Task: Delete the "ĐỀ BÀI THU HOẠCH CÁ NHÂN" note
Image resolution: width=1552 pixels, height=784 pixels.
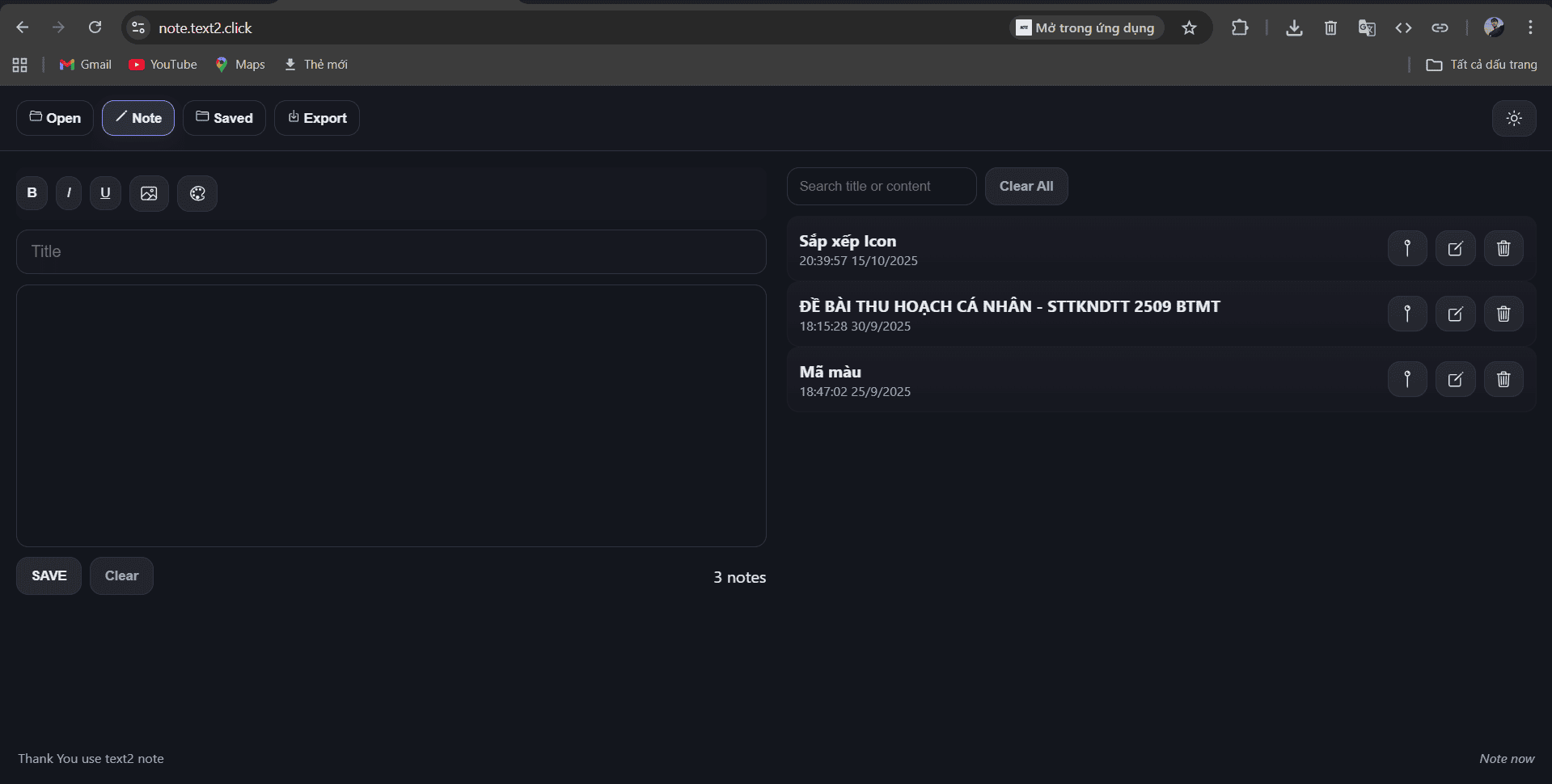Action: [x=1503, y=314]
